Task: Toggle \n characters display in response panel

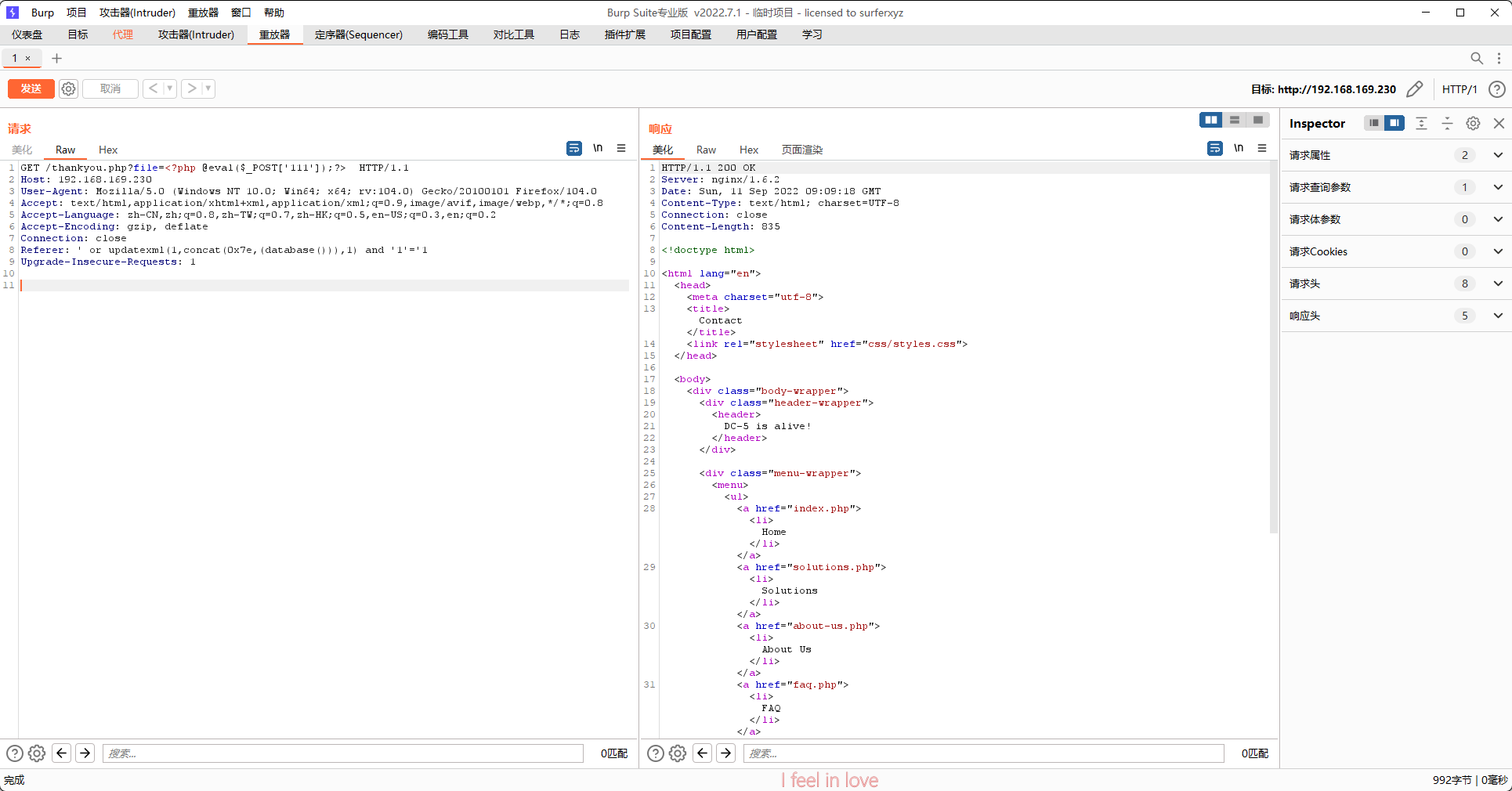Action: coord(1239,148)
